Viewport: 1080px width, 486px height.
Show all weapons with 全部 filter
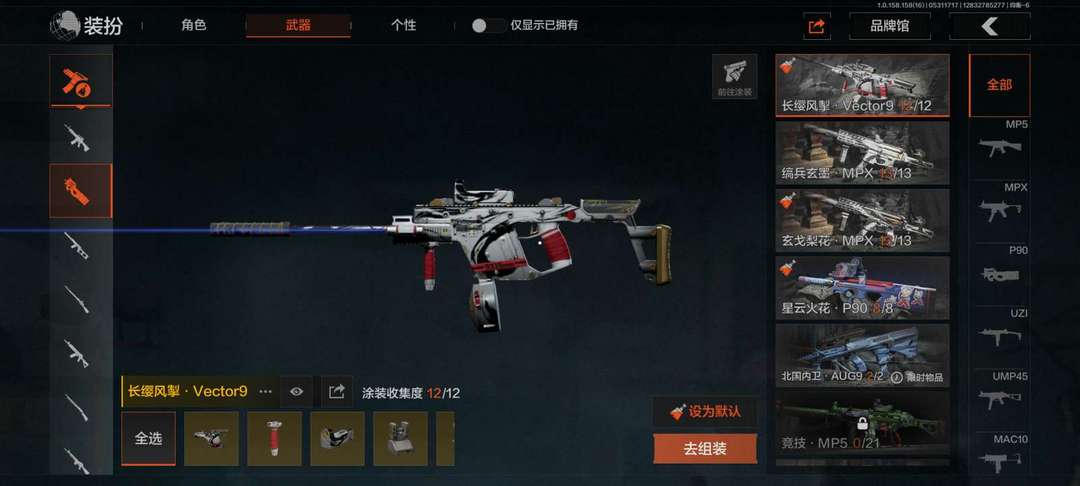pos(999,85)
